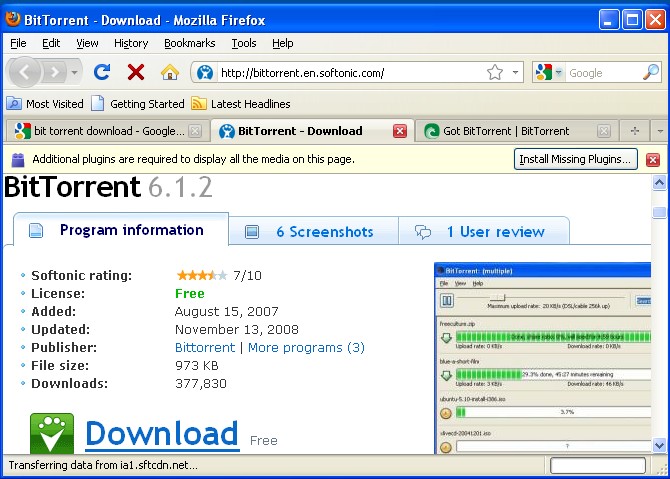
Task: Select the text 'November 13, 2008'
Action: tap(237, 329)
